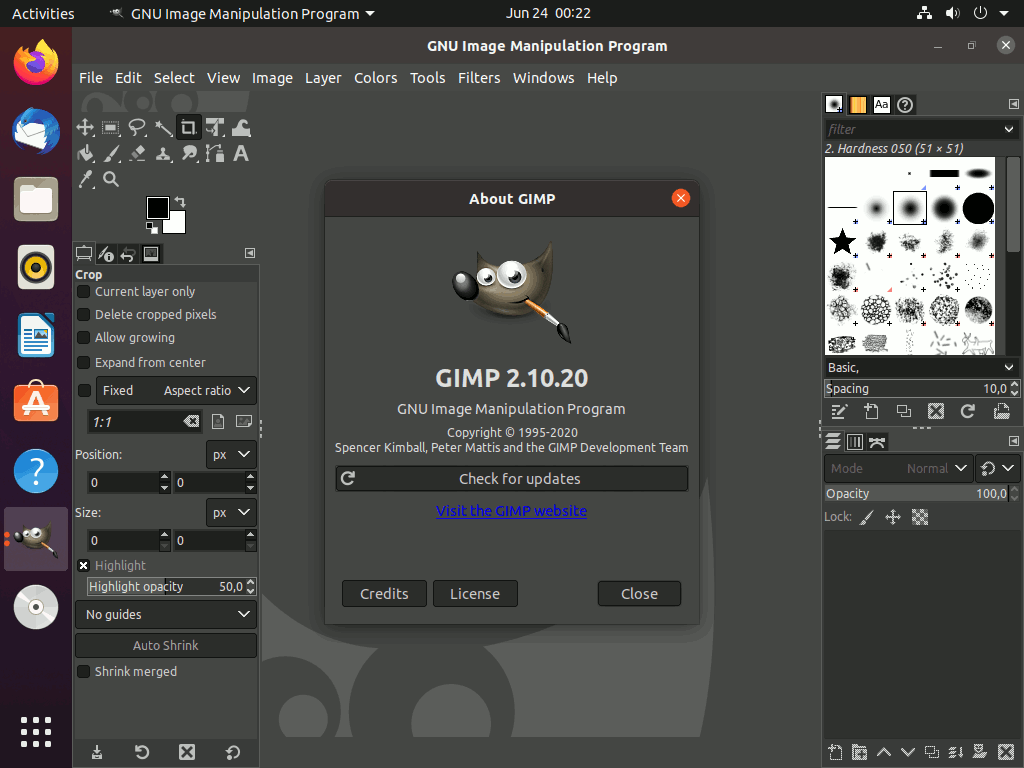The image size is (1024, 768).
Task: Select the Rectangle Select tool
Action: [x=111, y=127]
